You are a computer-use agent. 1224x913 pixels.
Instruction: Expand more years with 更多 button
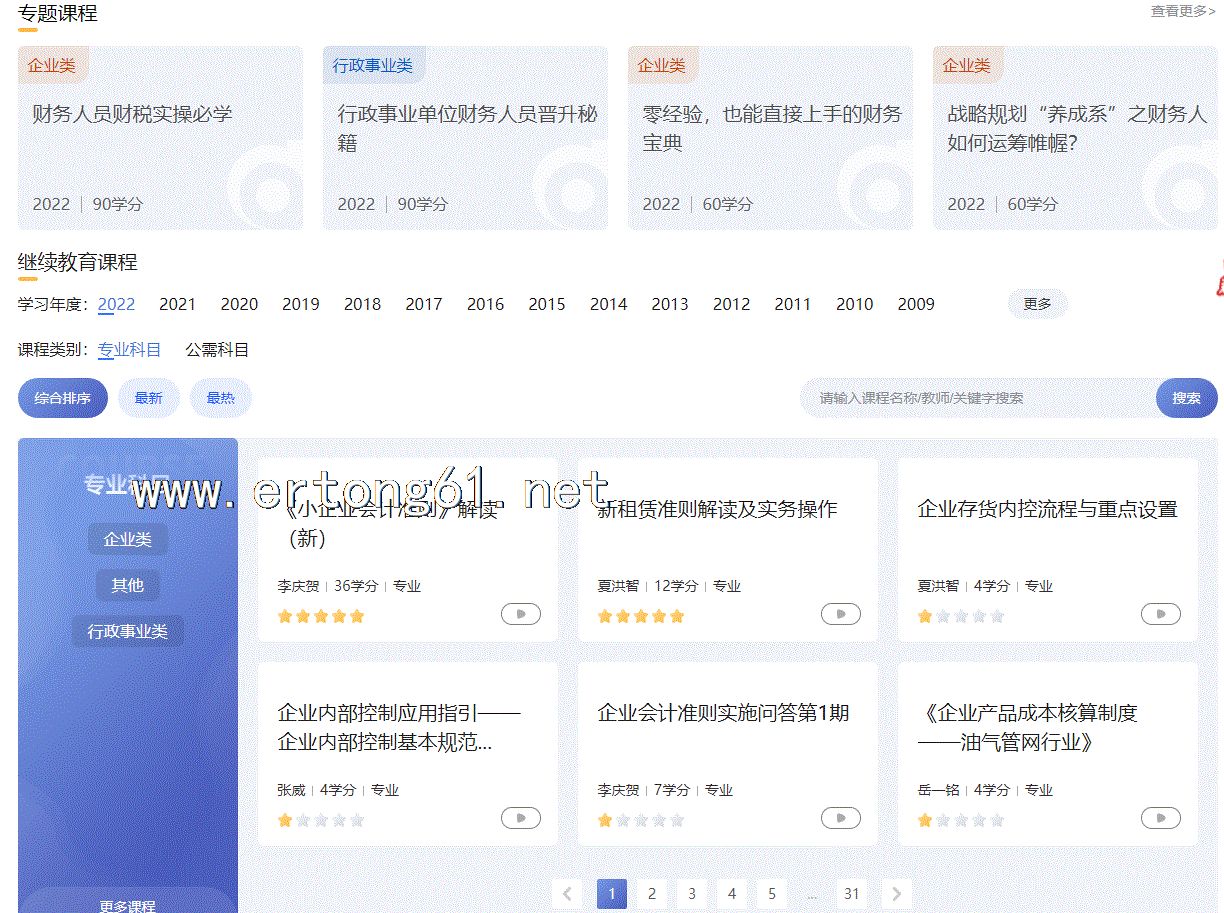click(x=1037, y=304)
